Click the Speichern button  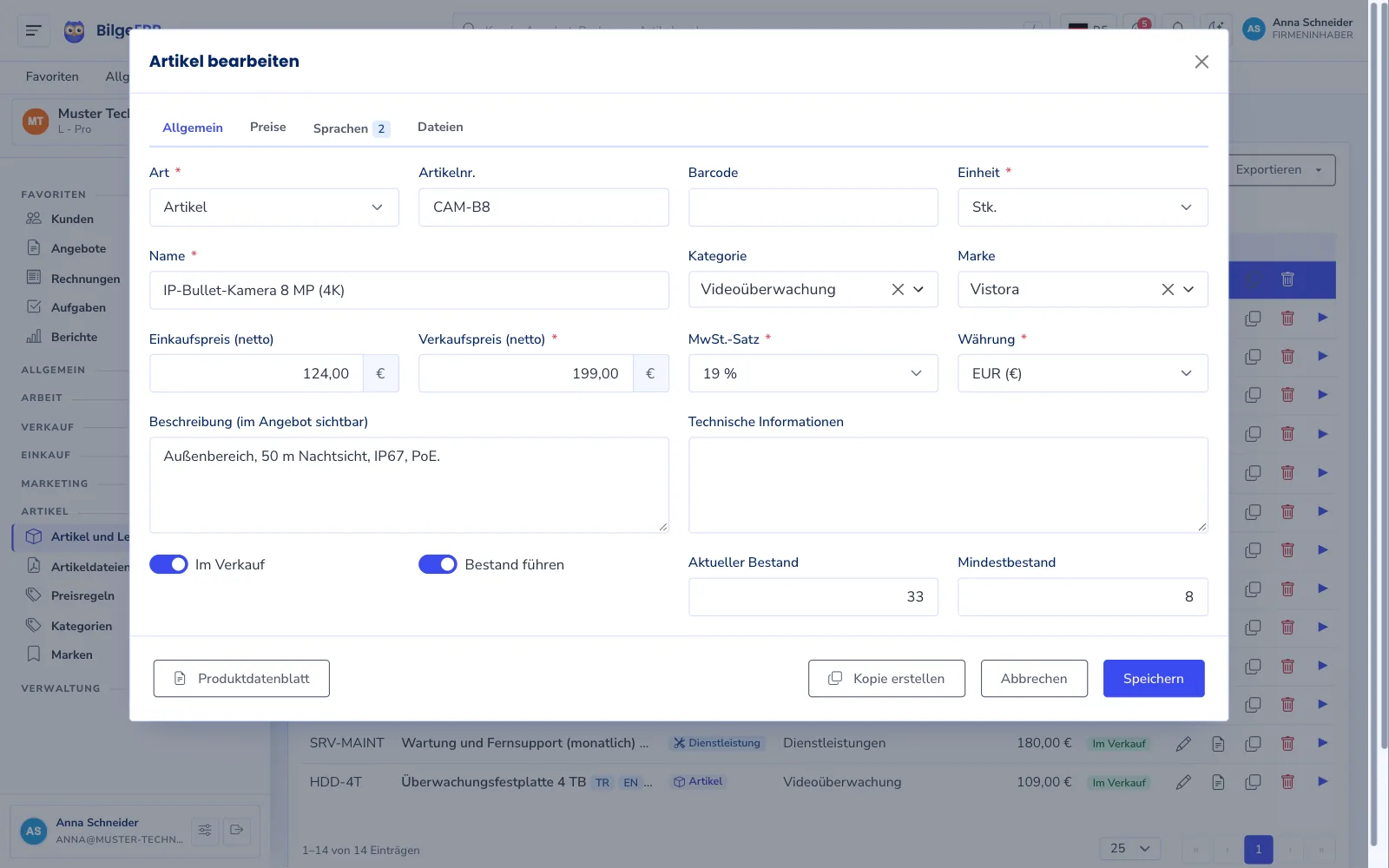point(1154,679)
